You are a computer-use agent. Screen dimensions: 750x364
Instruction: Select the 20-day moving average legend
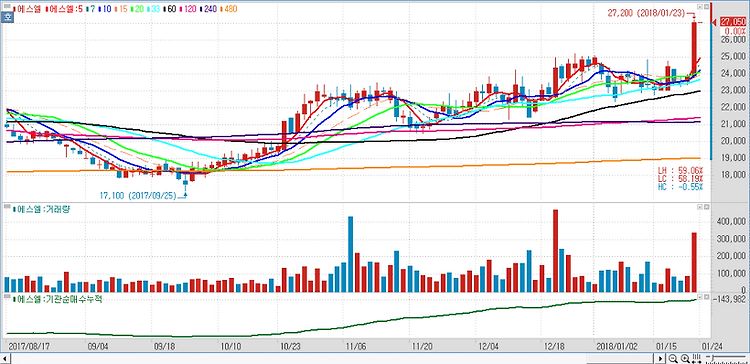point(138,9)
